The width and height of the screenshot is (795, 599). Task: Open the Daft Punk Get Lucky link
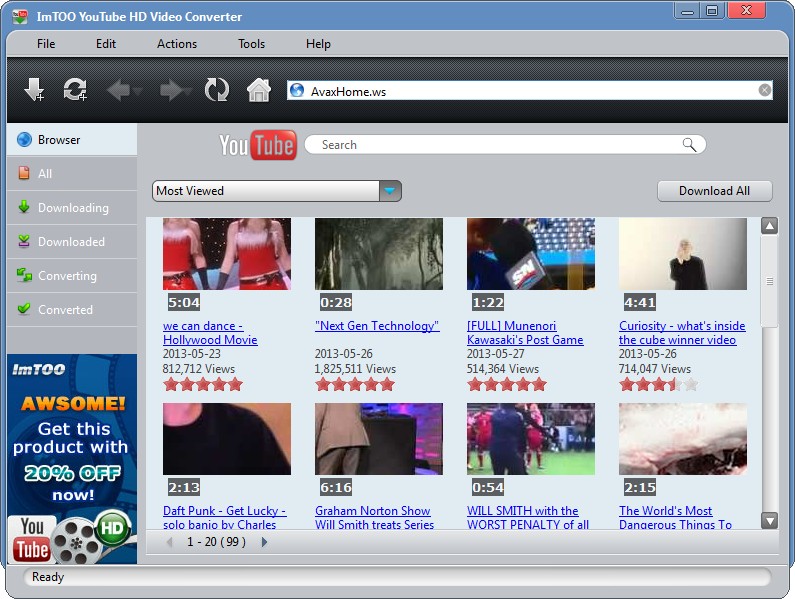pos(225,517)
